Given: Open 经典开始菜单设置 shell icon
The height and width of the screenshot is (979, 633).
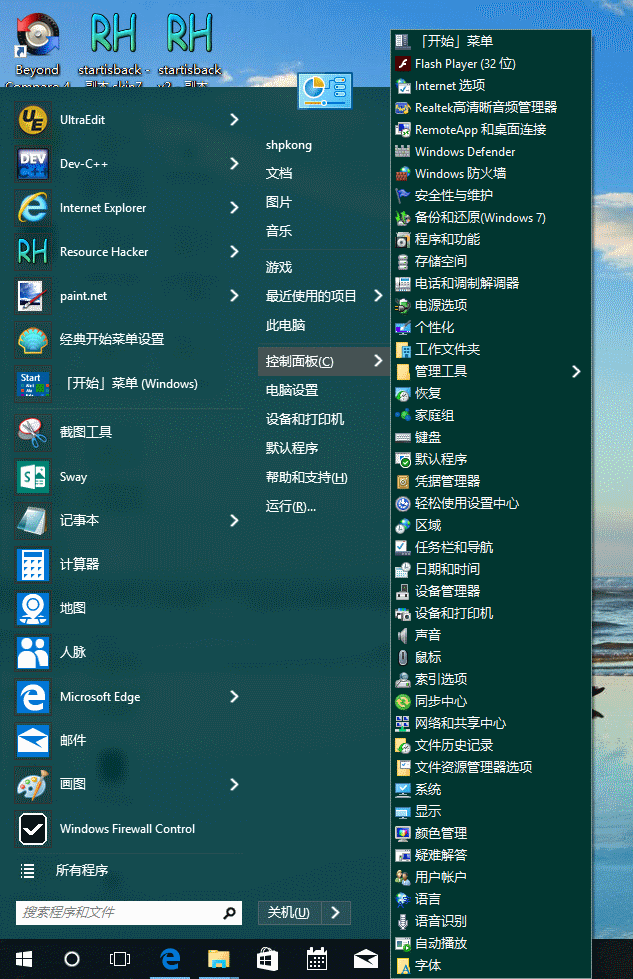Looking at the screenshot, I should (128, 340).
